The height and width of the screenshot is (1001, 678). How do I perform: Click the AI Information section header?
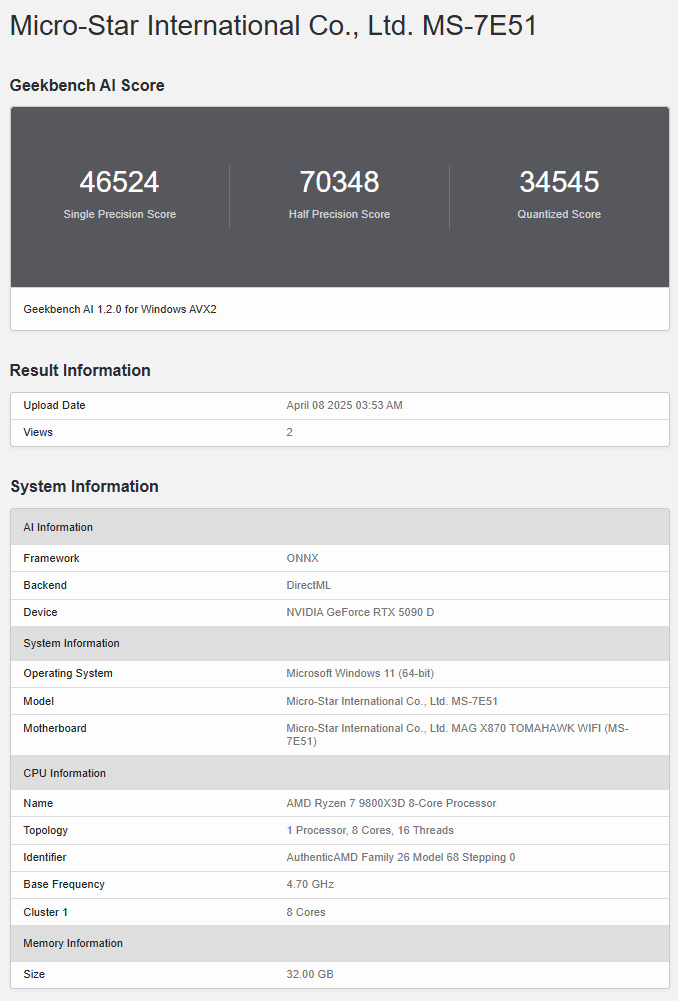click(x=58, y=527)
